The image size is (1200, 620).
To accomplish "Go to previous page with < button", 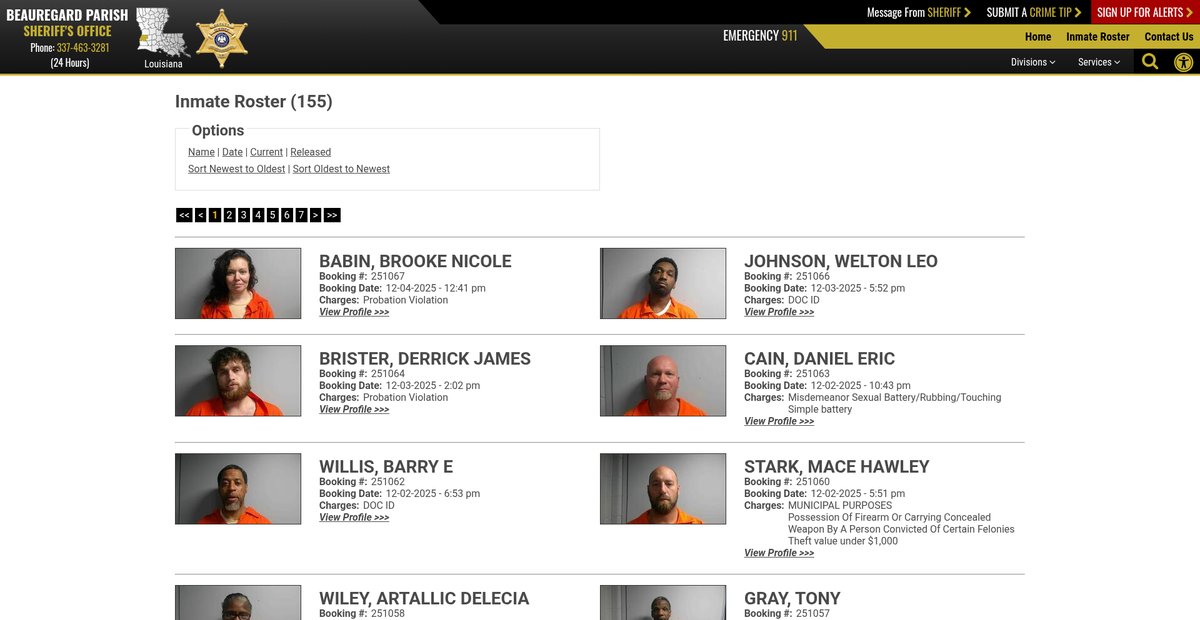I will (x=201, y=215).
